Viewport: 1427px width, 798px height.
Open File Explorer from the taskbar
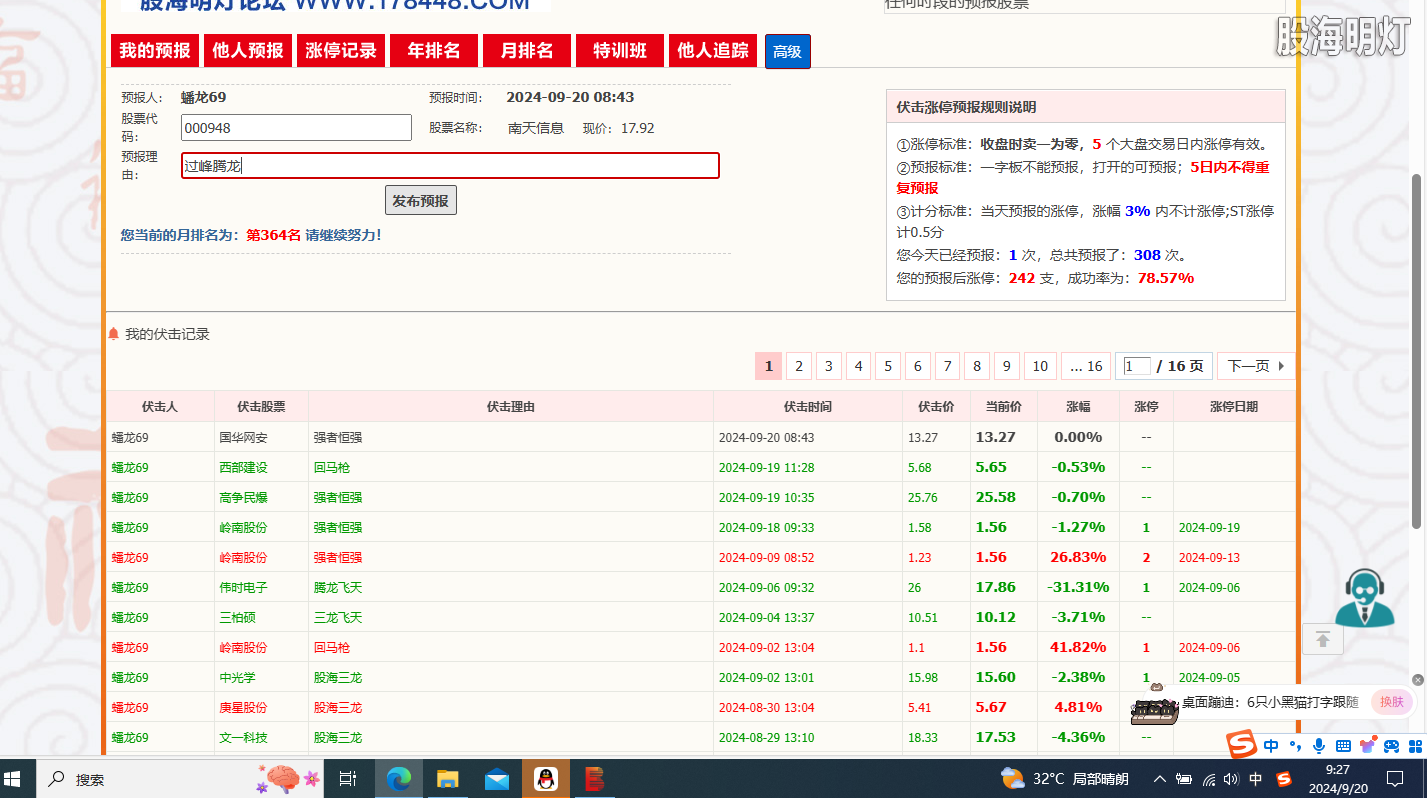447,779
